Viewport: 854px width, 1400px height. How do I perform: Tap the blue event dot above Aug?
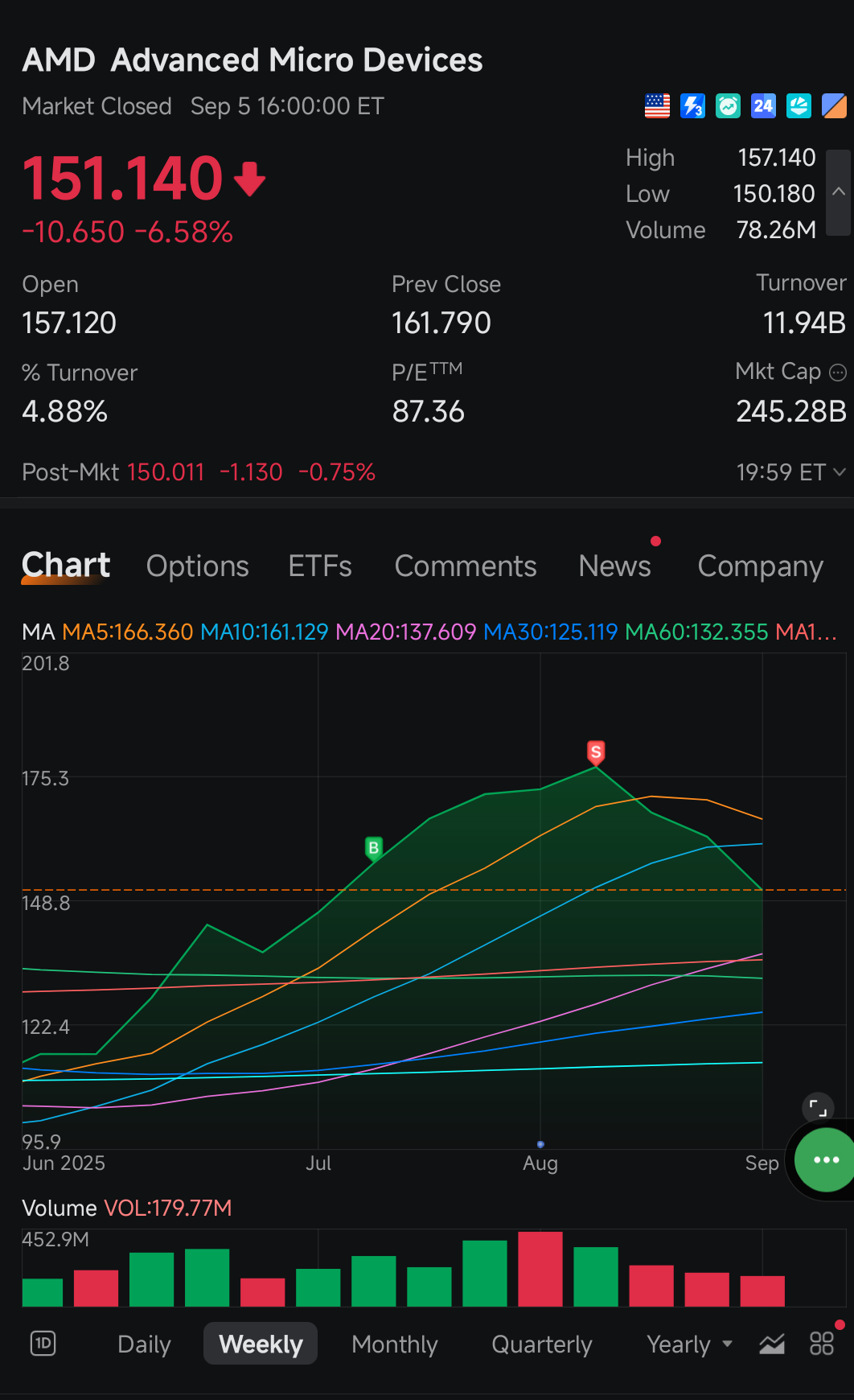click(540, 1144)
